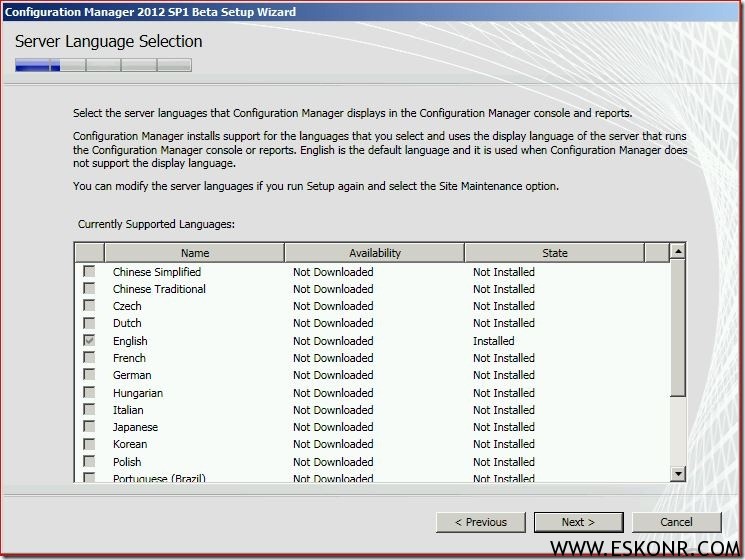The height and width of the screenshot is (560, 745).
Task: Click Not Downloaded availability for Dutch row
Action: click(333, 323)
